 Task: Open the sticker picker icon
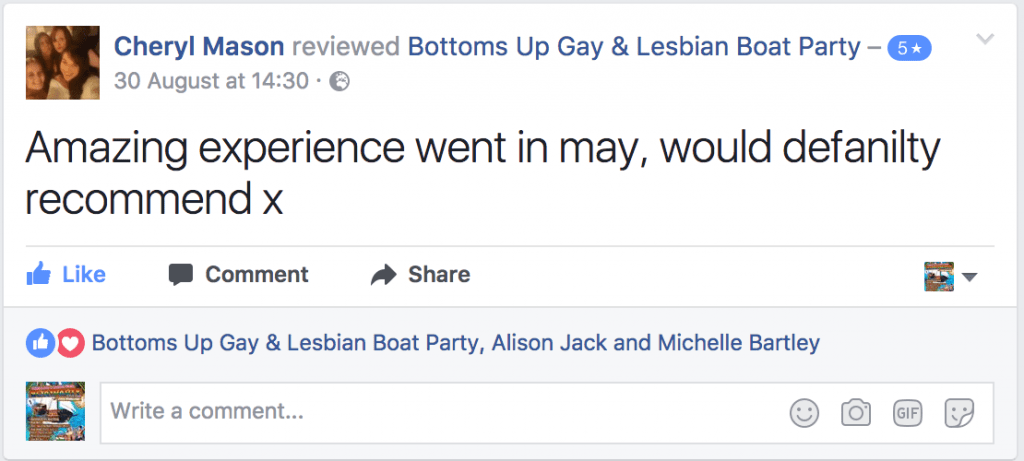(x=960, y=412)
